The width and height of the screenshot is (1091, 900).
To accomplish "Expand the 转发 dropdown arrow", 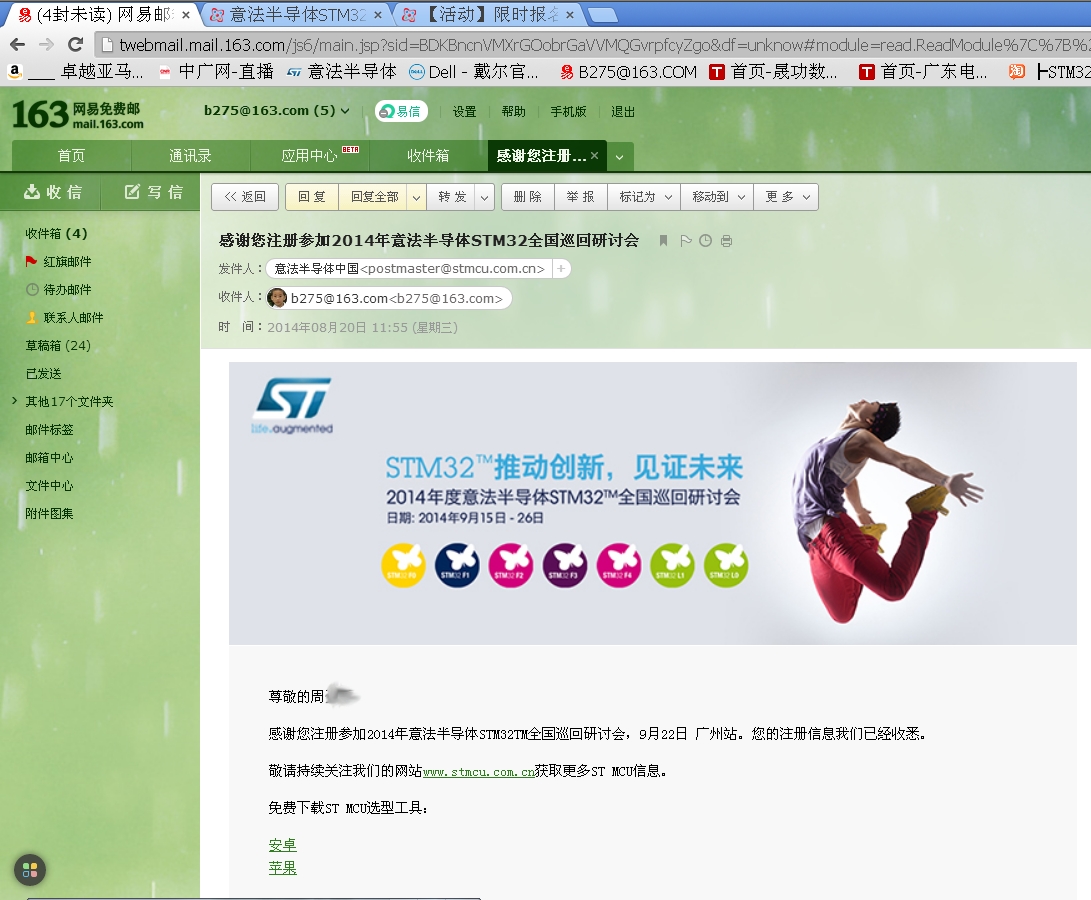I will coord(485,198).
